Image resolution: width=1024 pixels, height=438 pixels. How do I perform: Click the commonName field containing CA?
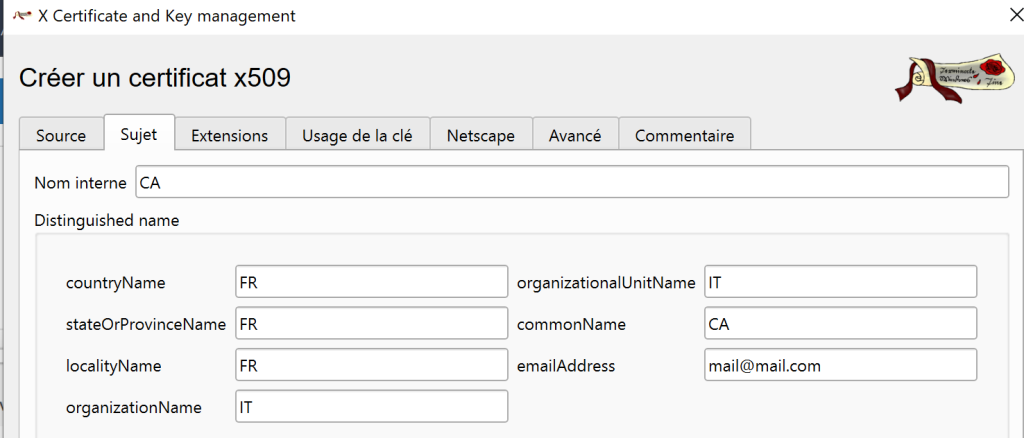coord(840,324)
